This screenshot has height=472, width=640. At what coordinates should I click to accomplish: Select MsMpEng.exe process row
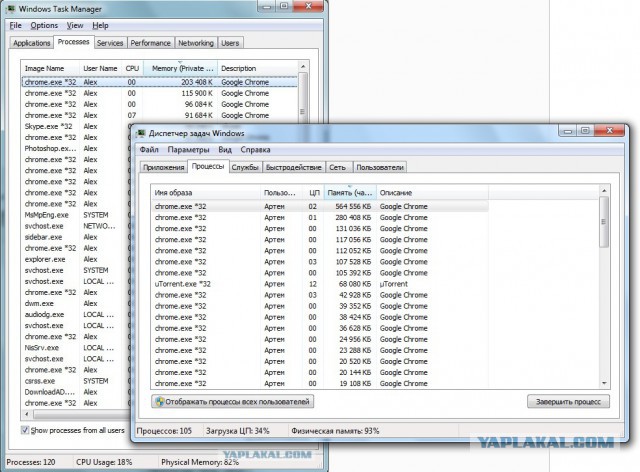pos(76,215)
